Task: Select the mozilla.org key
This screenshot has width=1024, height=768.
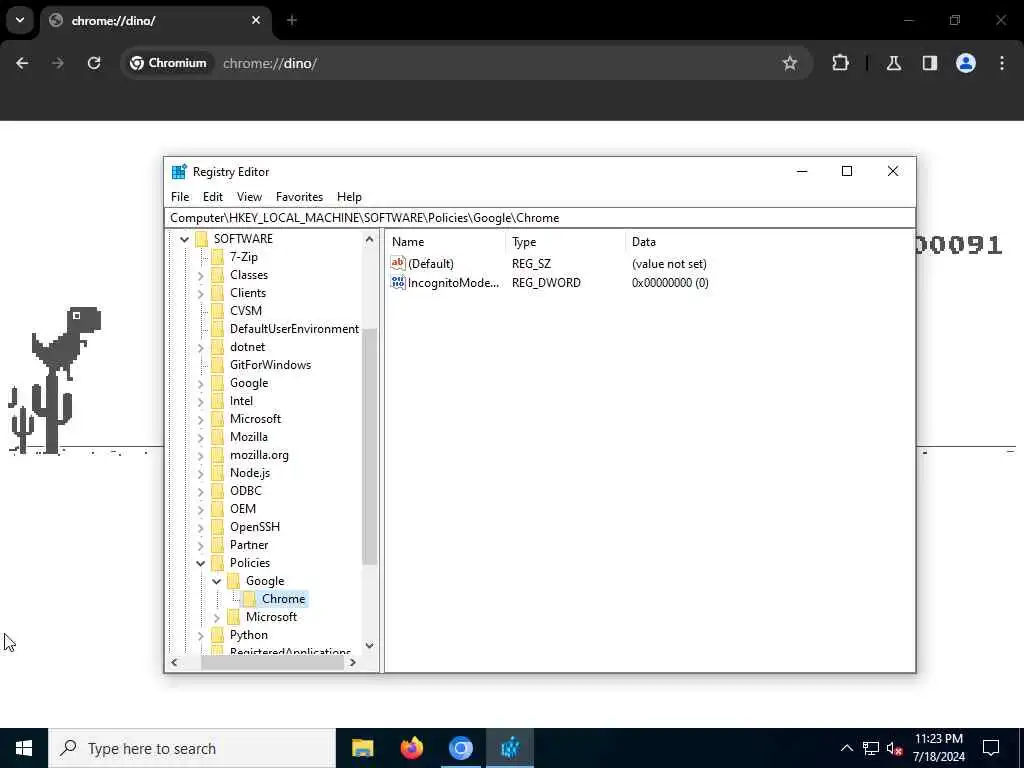Action: click(x=259, y=455)
